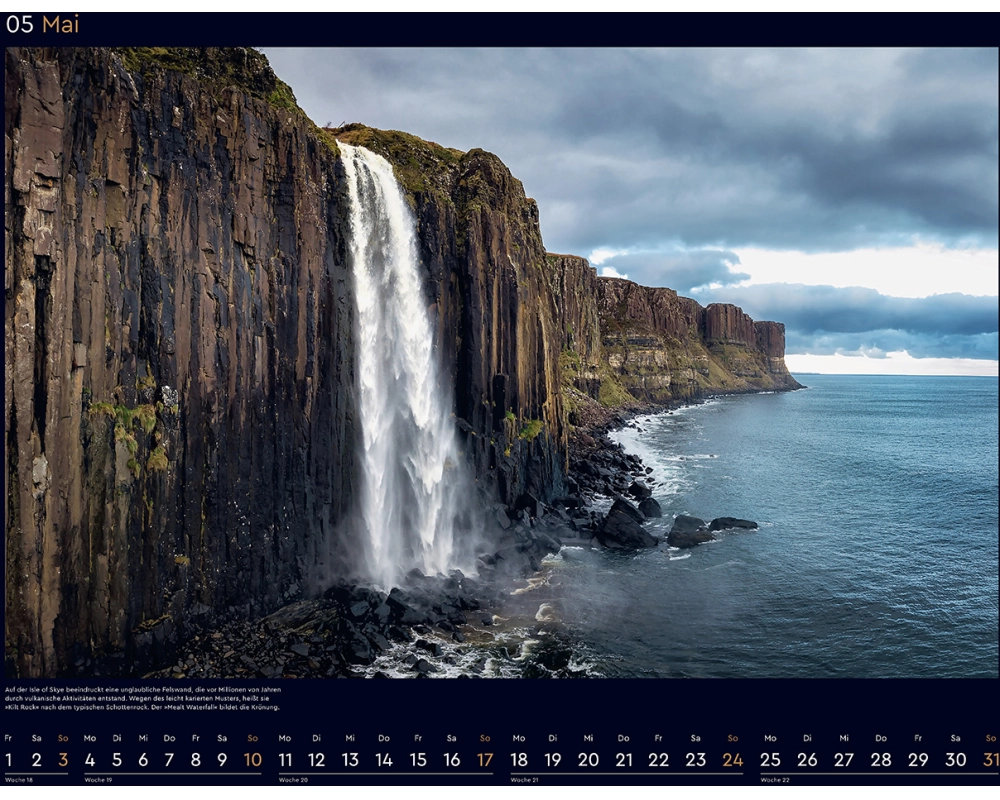1000x800 pixels.
Task: Click date 4 under Monday
Action: click(x=89, y=759)
